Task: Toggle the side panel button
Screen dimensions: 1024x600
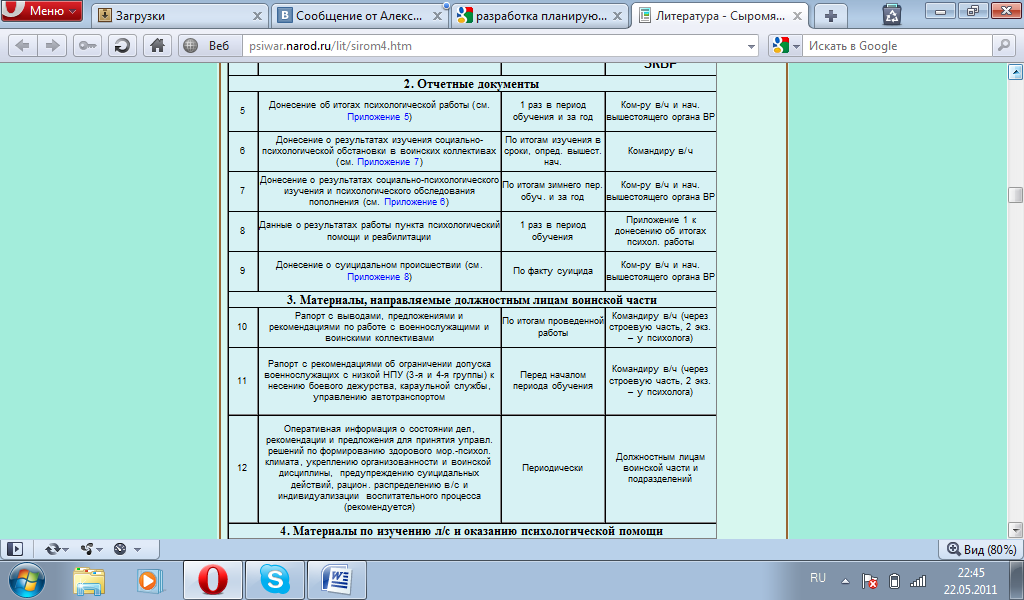Action: 15,549
